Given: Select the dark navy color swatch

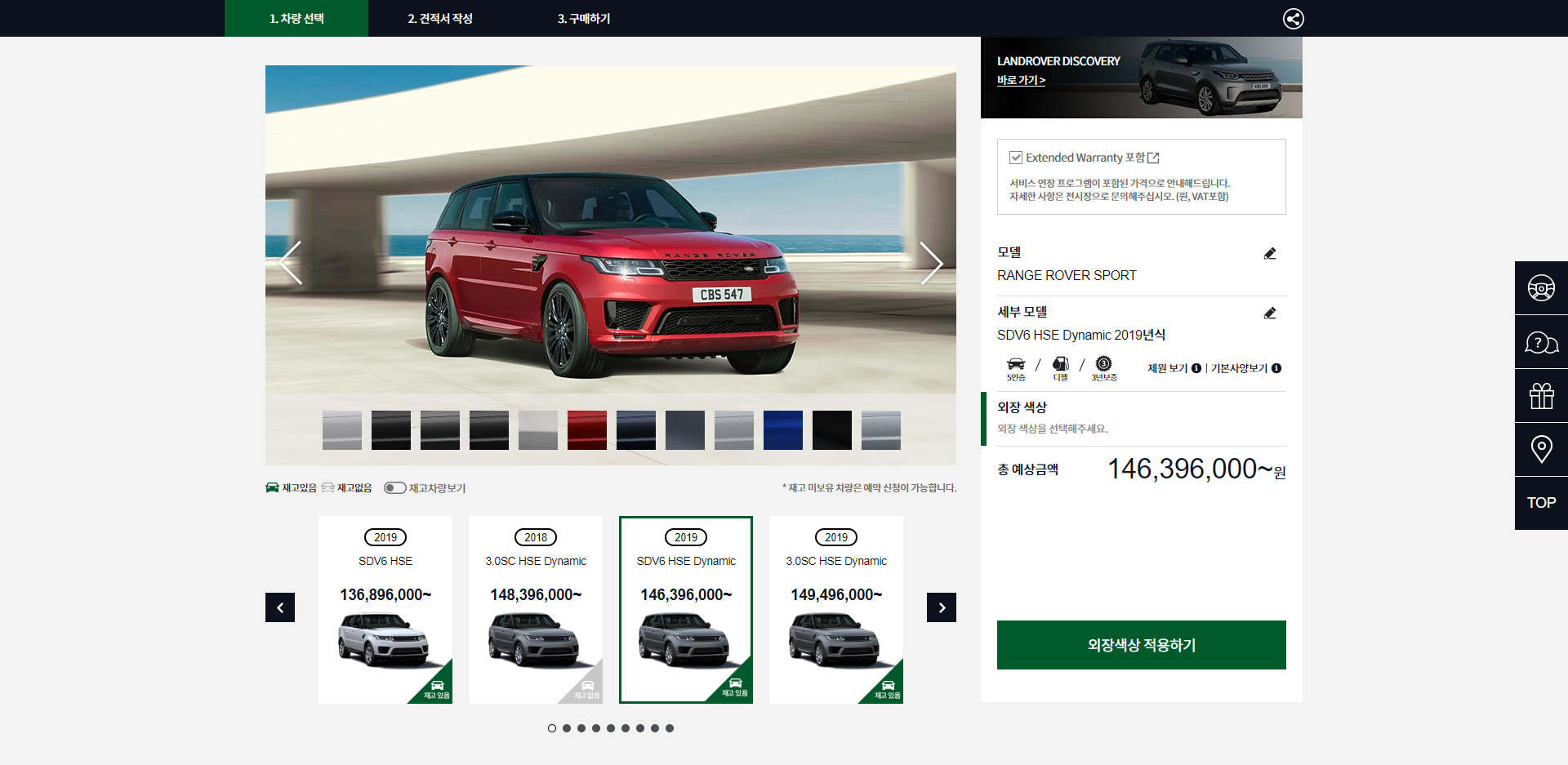Looking at the screenshot, I should point(636,430).
